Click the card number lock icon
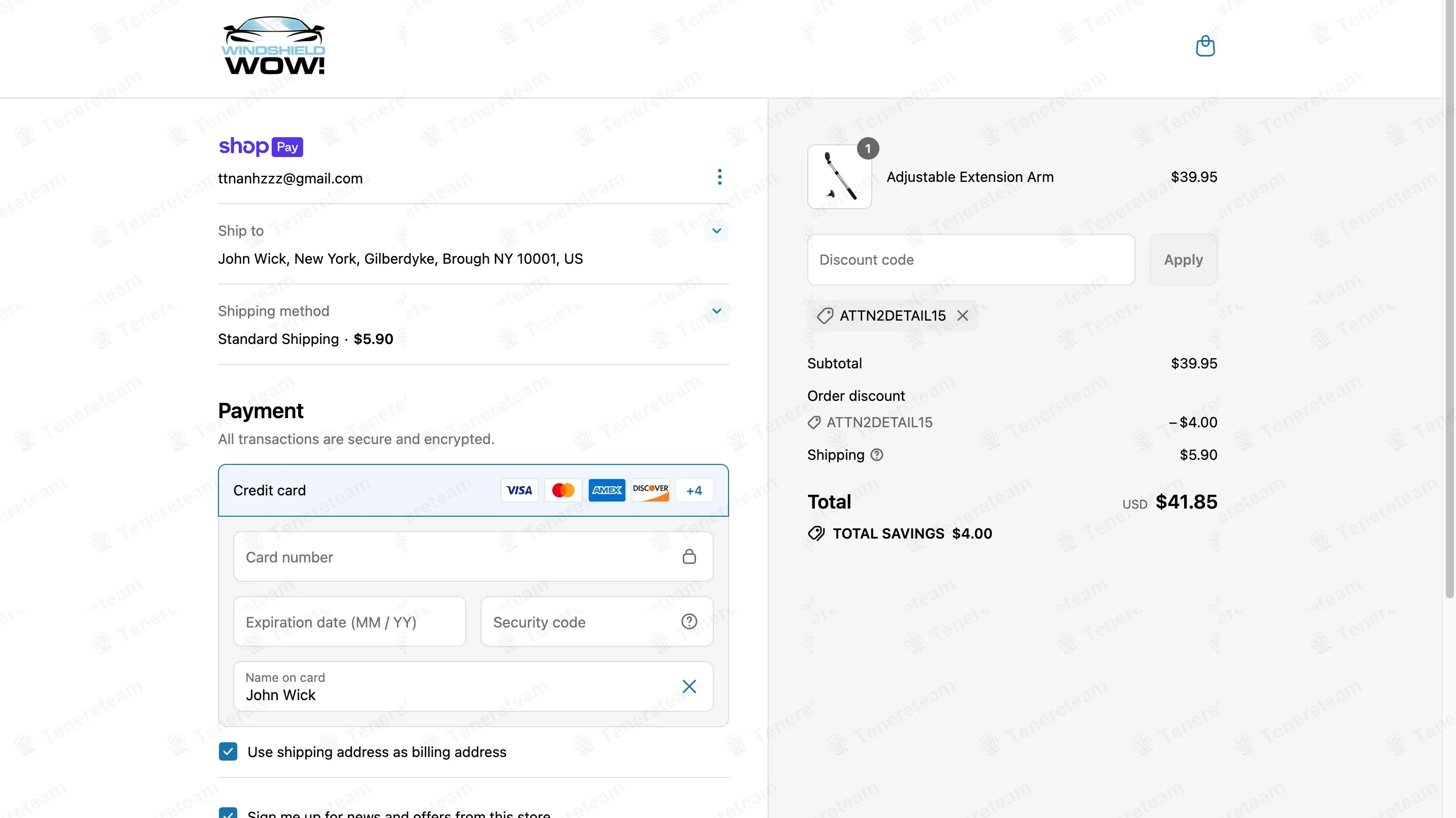 (x=688, y=557)
